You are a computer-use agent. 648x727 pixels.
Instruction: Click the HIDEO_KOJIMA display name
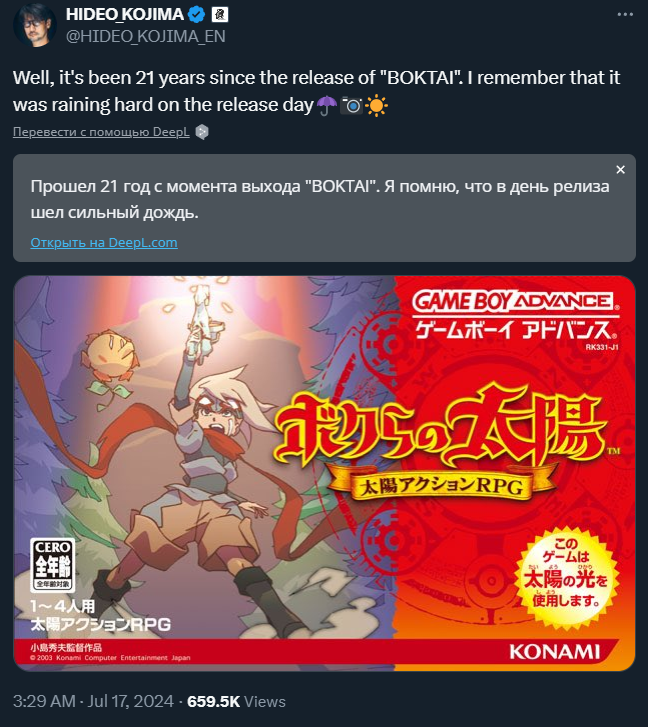click(125, 14)
